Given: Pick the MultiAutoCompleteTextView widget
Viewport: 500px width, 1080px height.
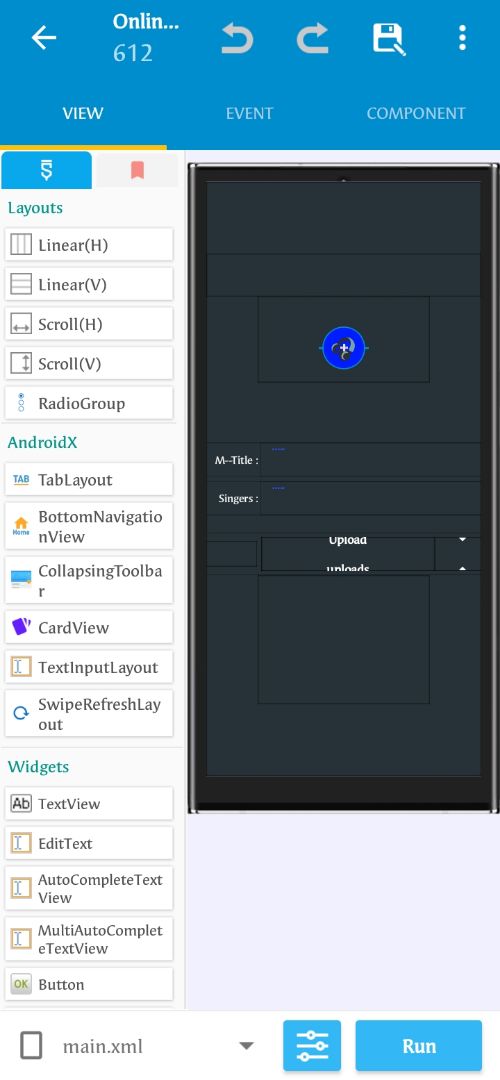Looking at the screenshot, I should 89,939.
